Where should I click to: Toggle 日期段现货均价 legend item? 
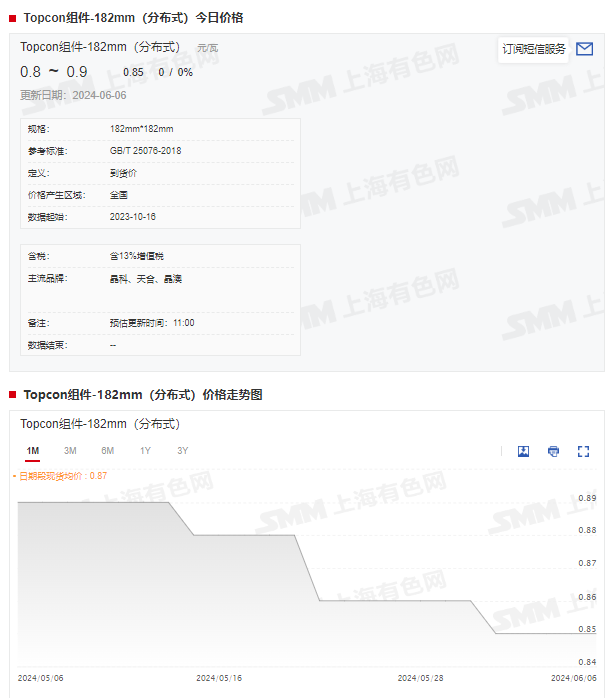click(x=60, y=476)
